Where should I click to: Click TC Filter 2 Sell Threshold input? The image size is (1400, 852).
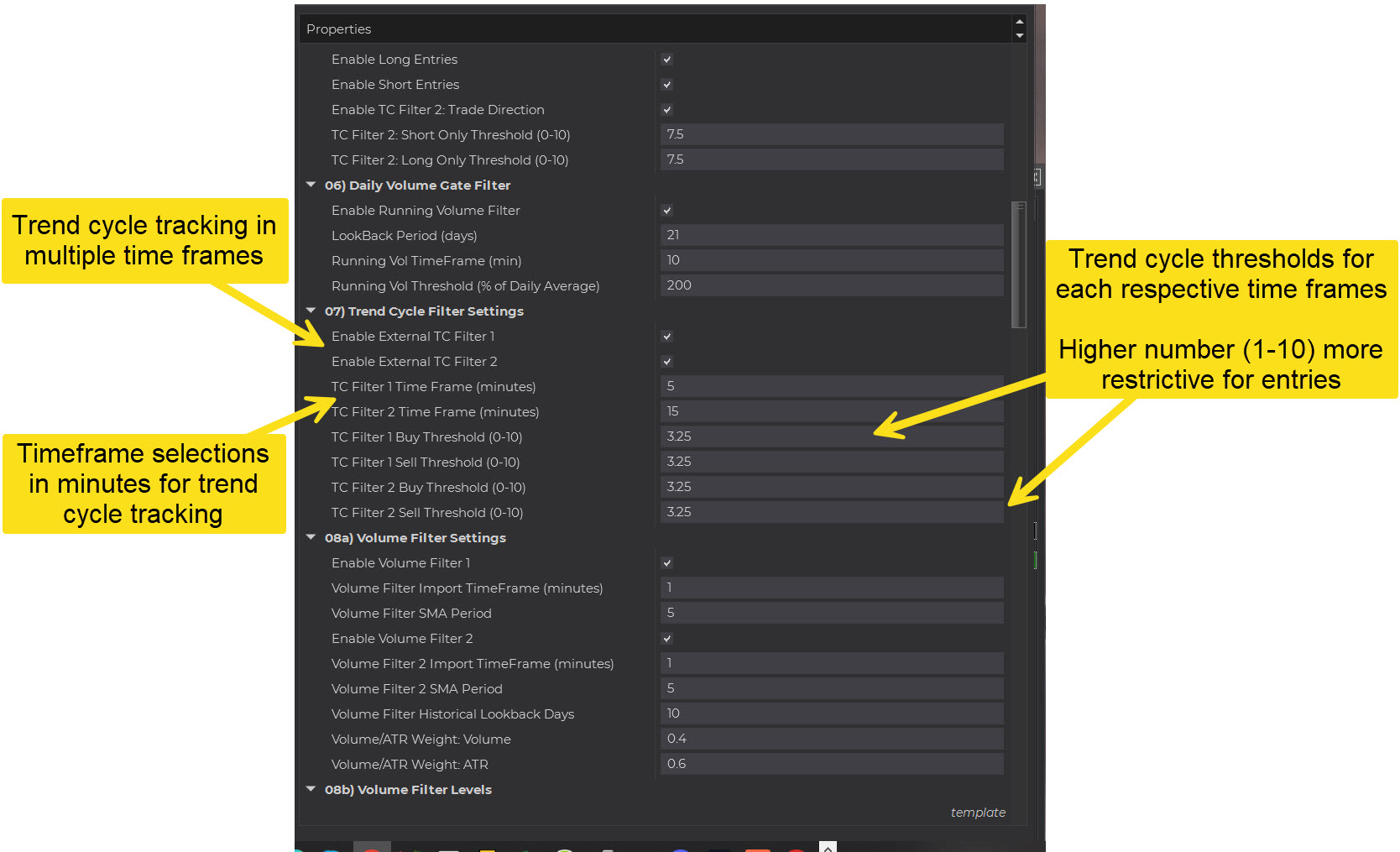point(831,512)
